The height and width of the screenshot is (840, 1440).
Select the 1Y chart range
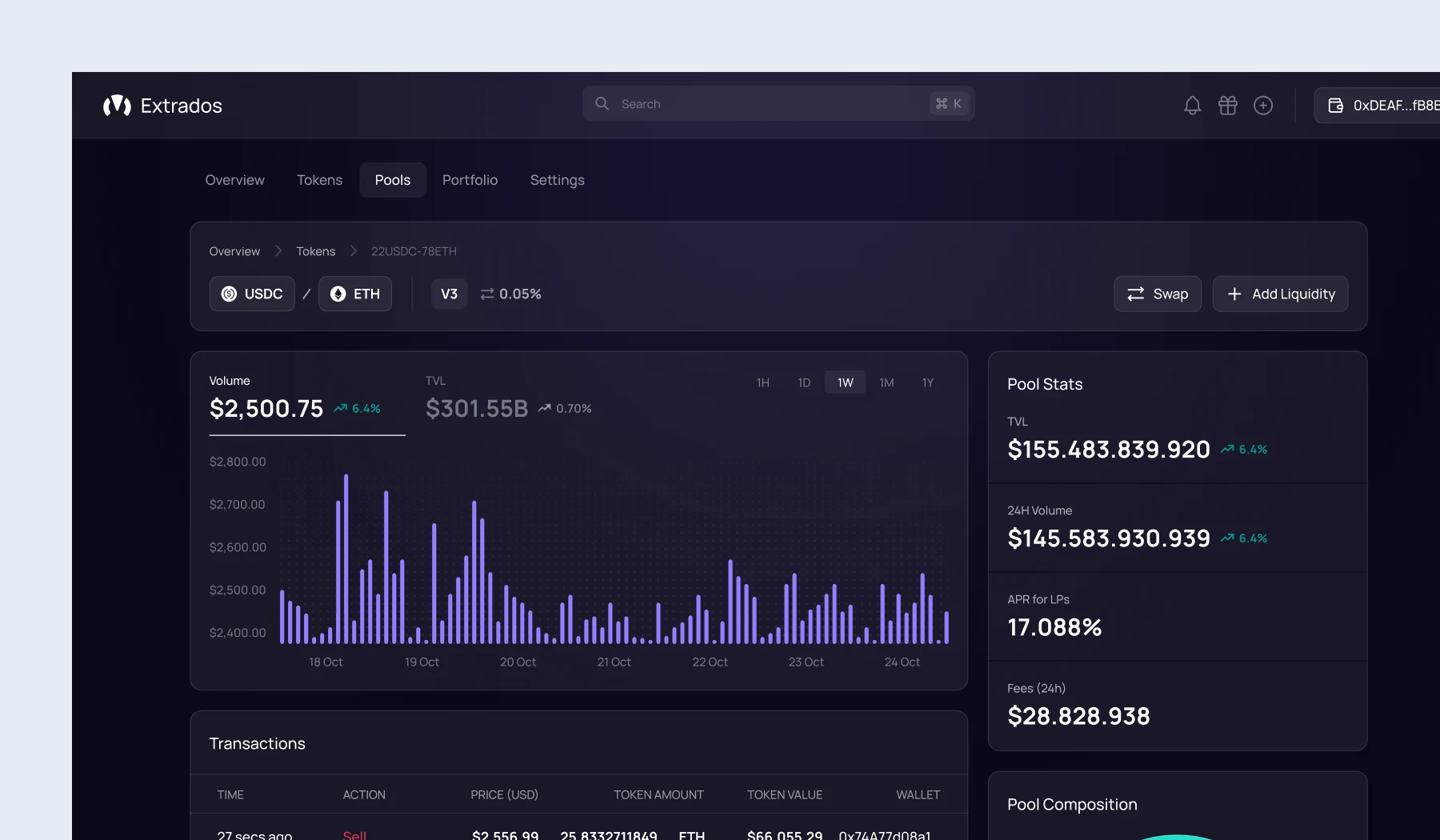[x=928, y=383]
